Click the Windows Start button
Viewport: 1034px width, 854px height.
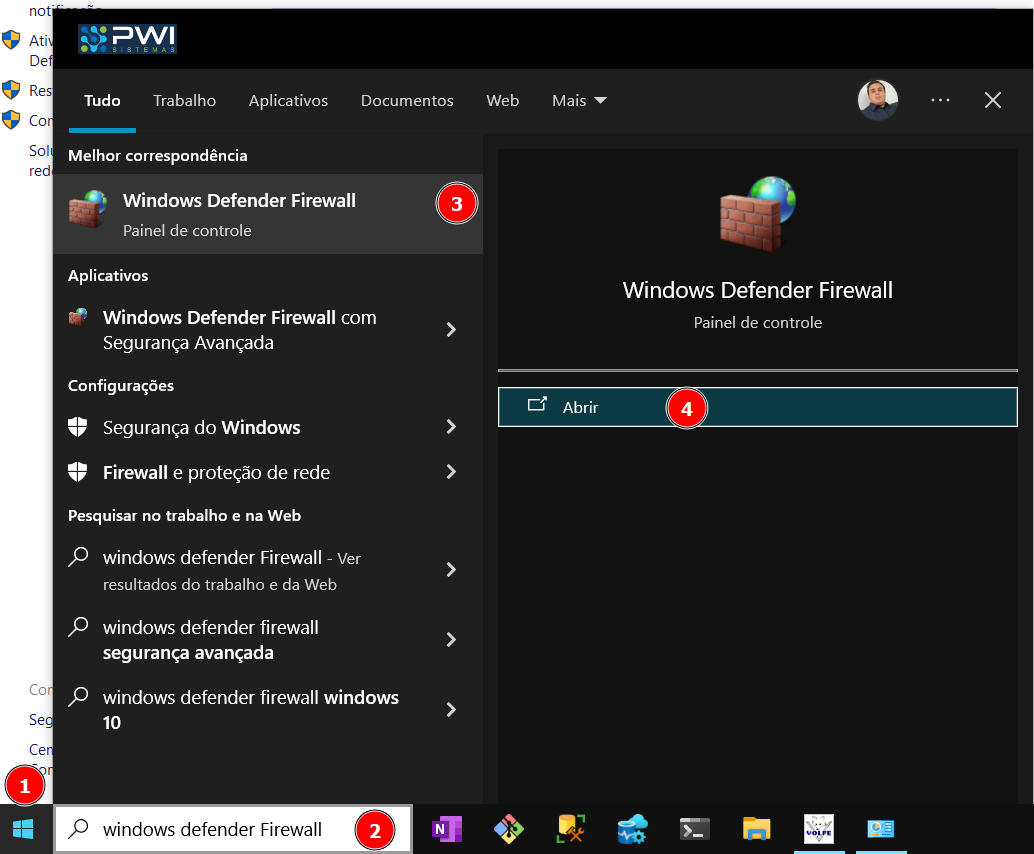23,829
